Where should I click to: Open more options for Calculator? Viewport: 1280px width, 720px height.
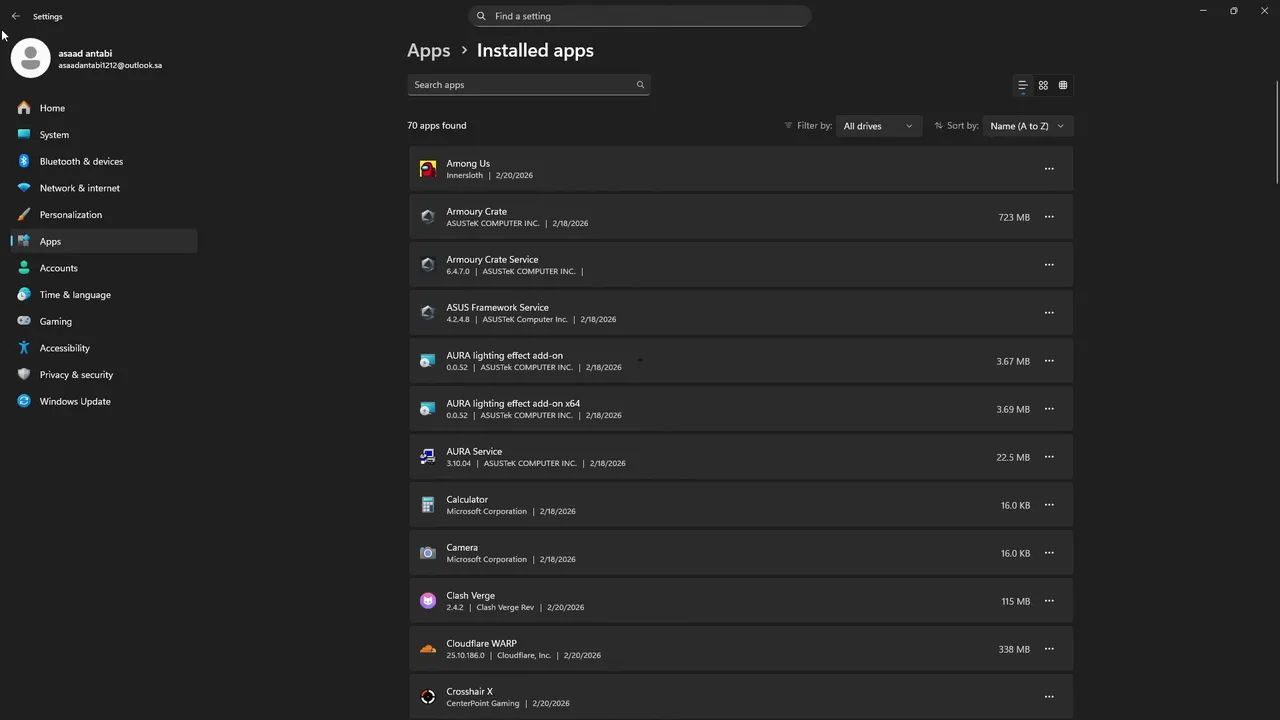1049,505
